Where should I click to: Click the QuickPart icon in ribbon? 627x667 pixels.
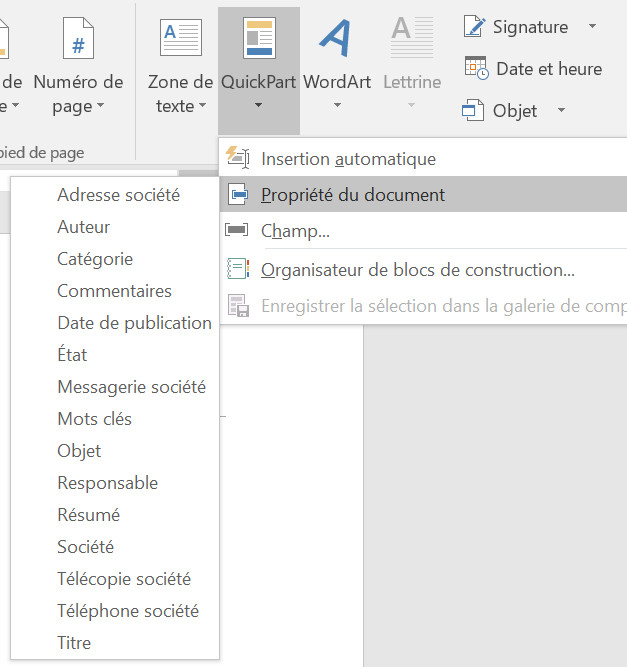point(259,38)
